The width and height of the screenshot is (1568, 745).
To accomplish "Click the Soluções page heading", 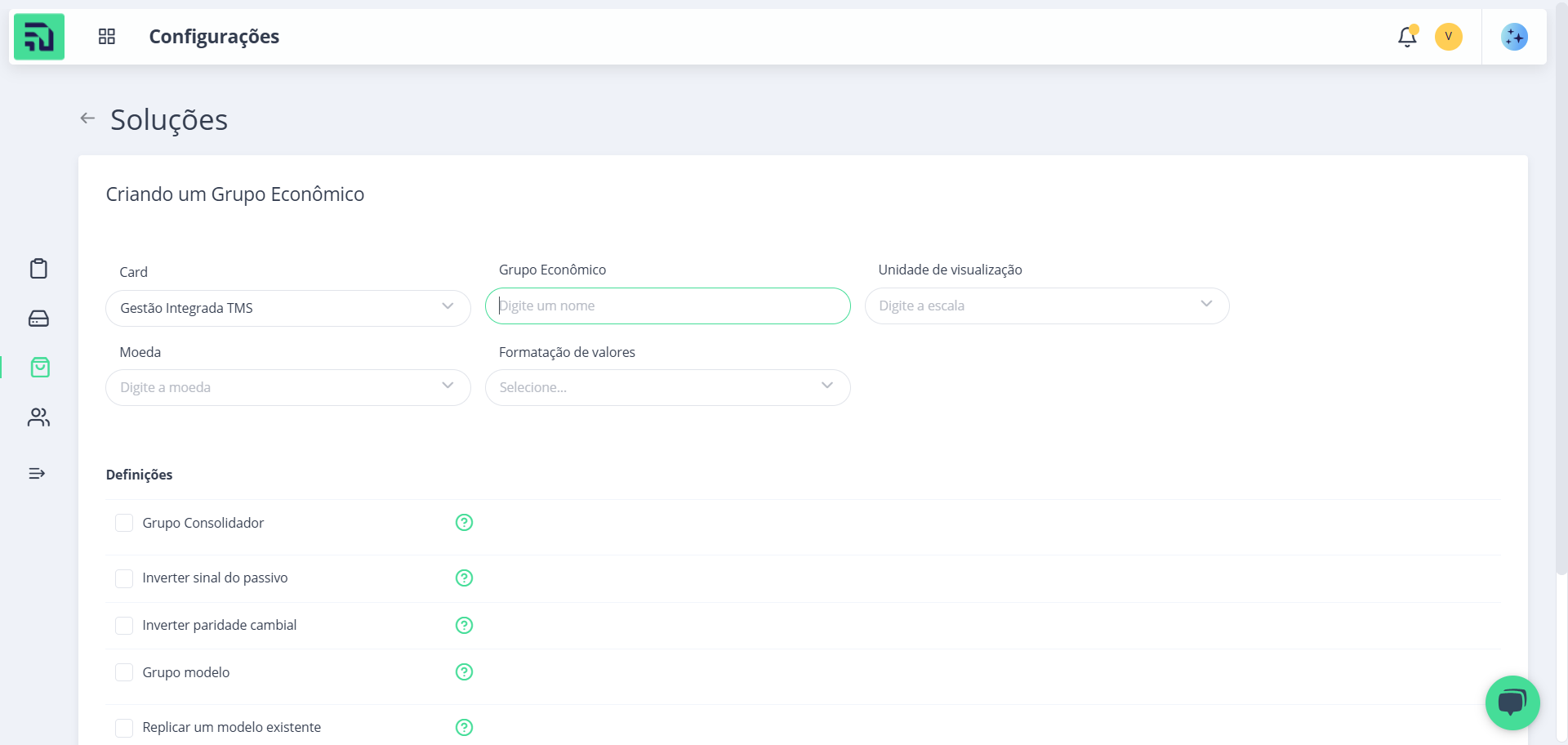I will (x=169, y=120).
